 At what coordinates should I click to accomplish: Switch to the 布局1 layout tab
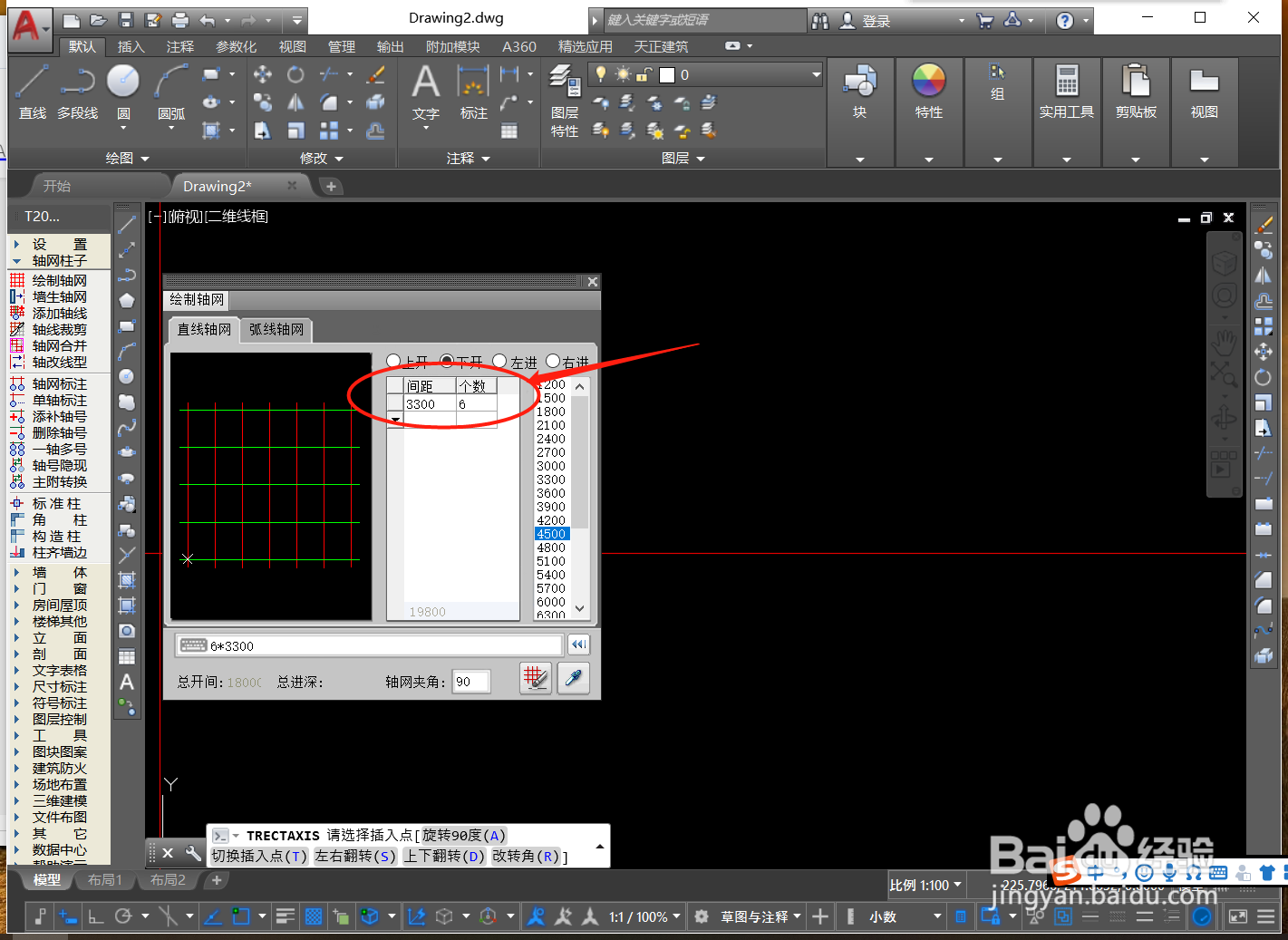(104, 879)
